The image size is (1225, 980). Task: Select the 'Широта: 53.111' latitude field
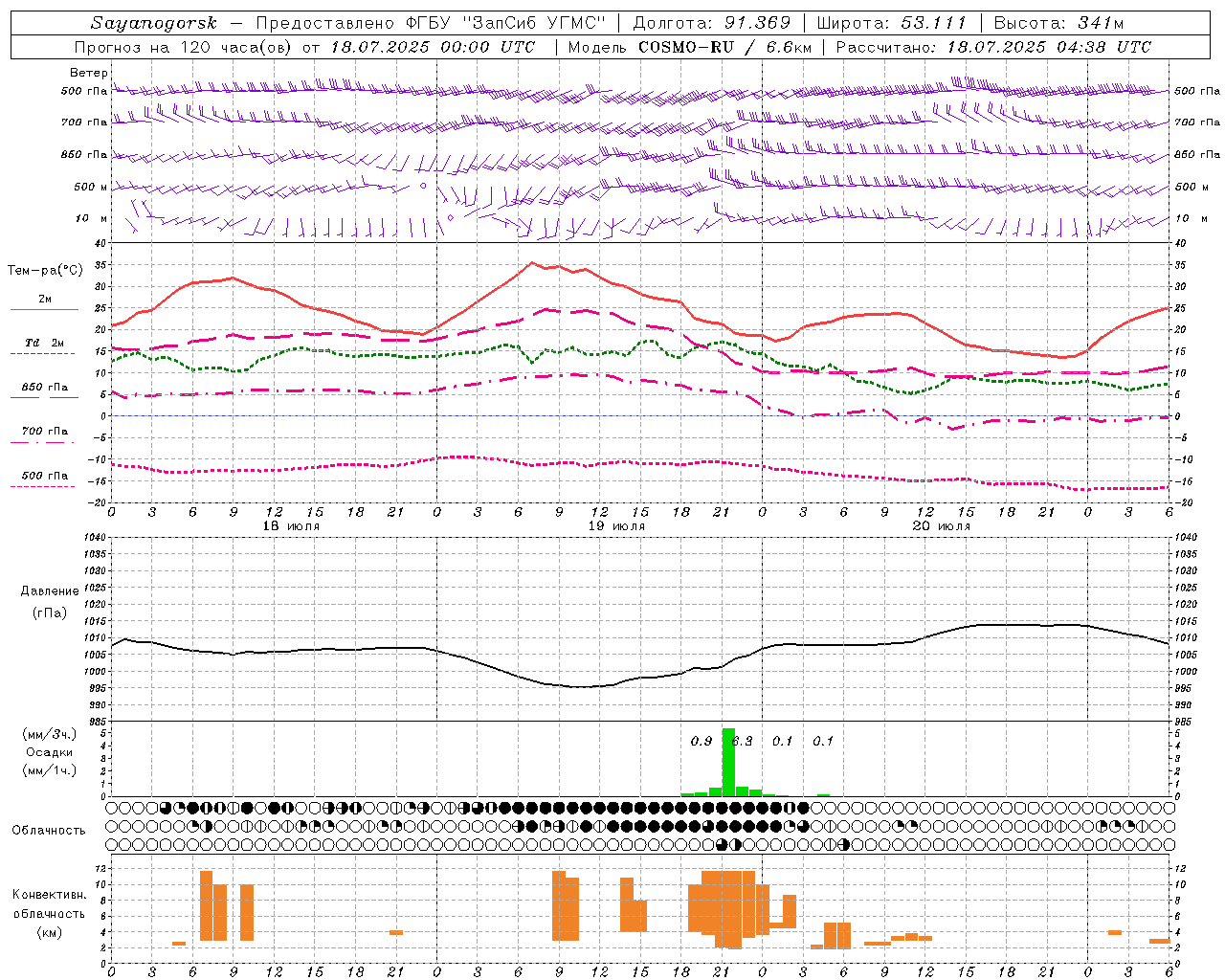tap(892, 23)
